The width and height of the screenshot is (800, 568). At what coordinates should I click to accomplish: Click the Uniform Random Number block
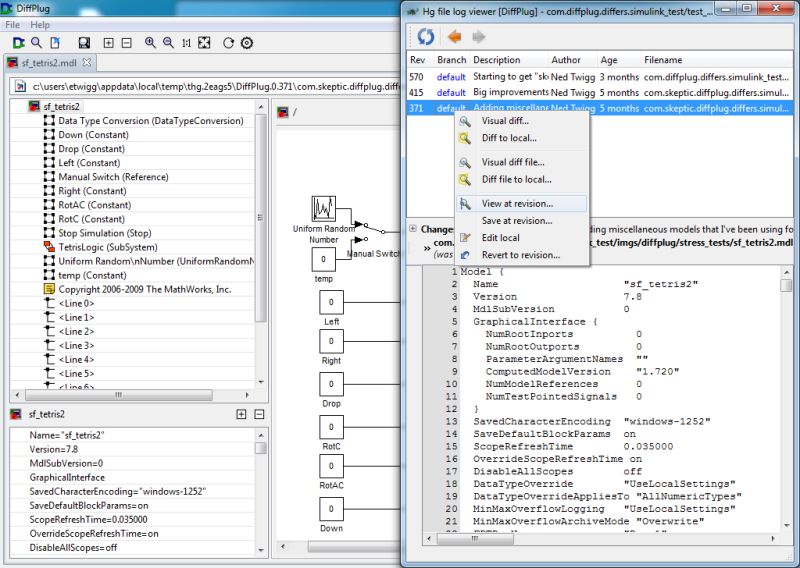[x=323, y=209]
